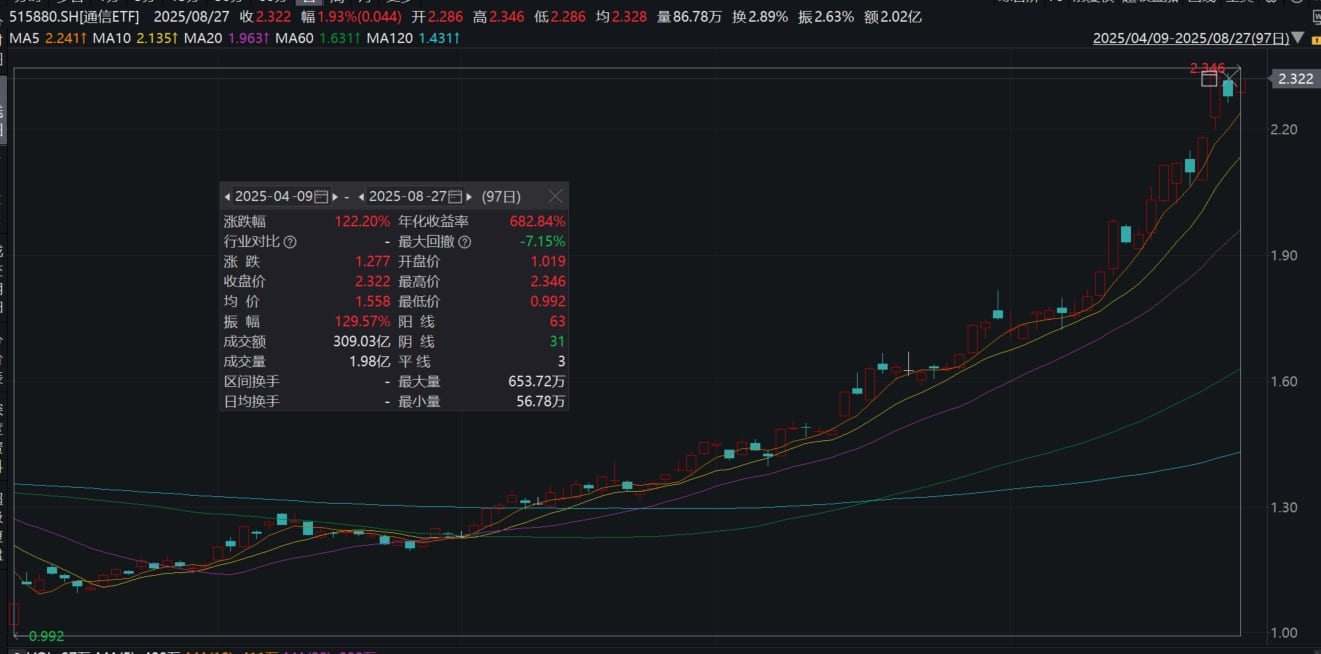Screen dimensions: 1321x654
Task: Click the smiley face icon in the top-right toolbar
Action: tap(1297, 4)
